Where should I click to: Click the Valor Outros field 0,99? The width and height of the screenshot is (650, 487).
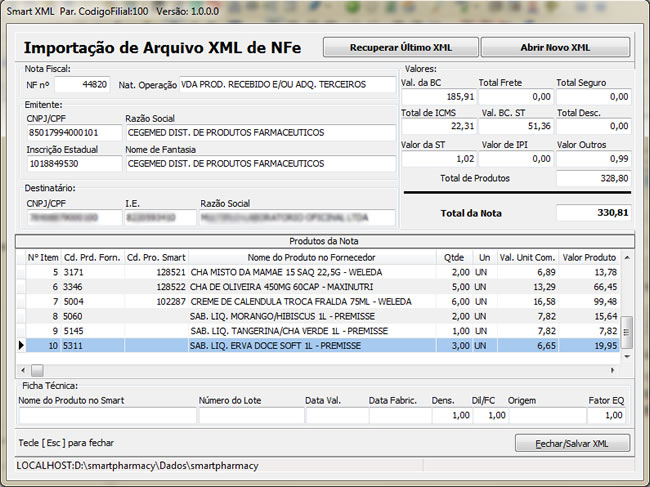[x=594, y=159]
